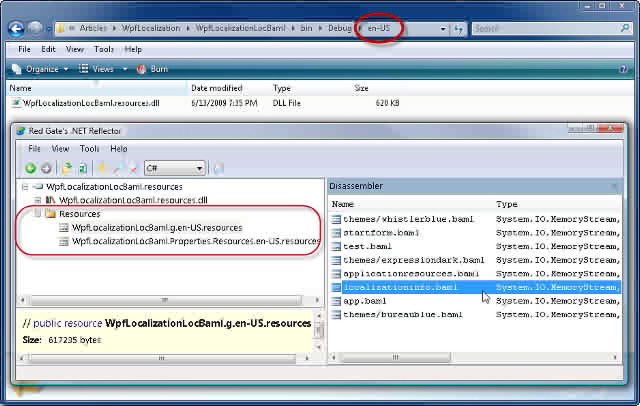Click Reflector icon right of C# dropdown
640x406 pixels.
click(219, 168)
